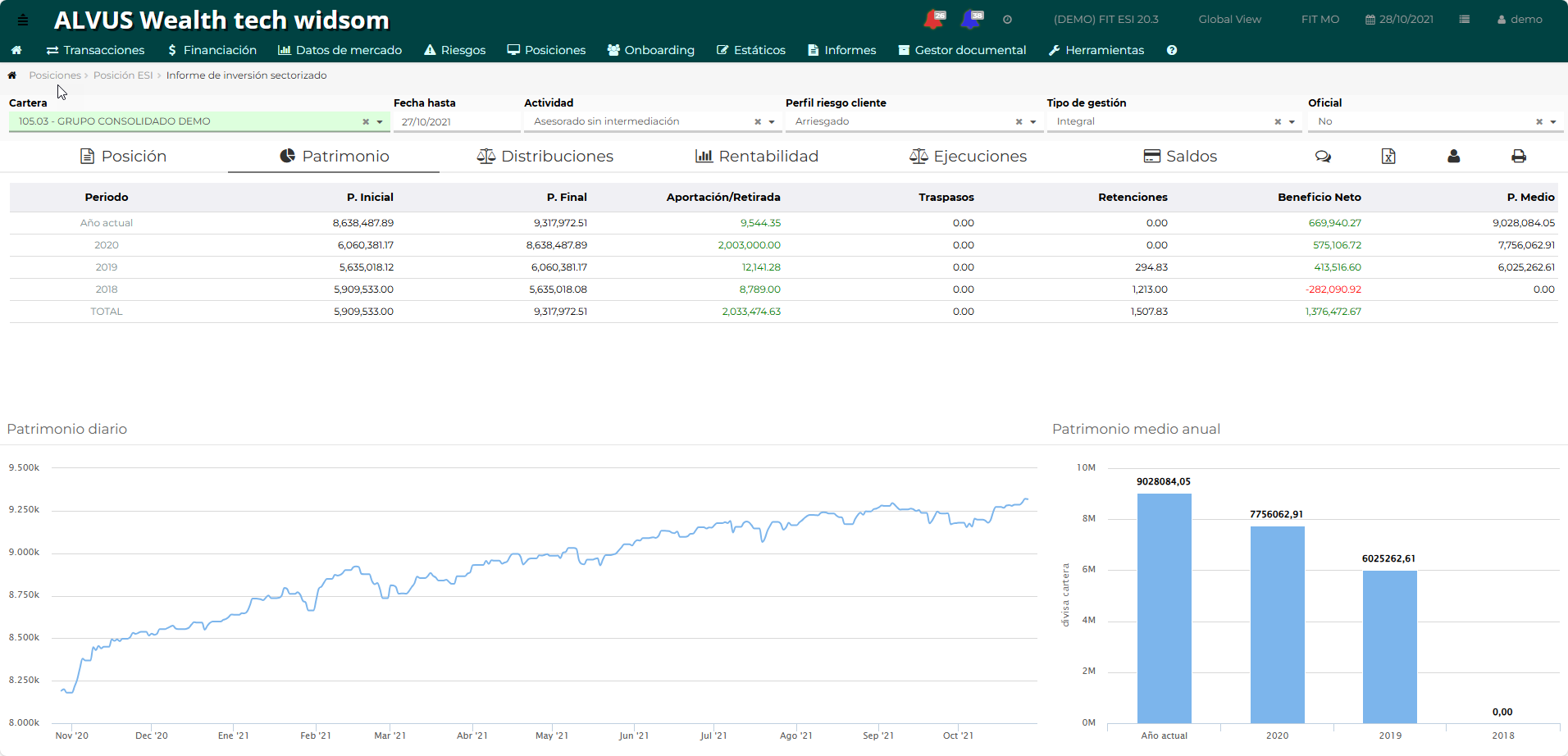The height and width of the screenshot is (756, 1568).
Task: Clear the Tipo de gestión selection
Action: click(x=1277, y=122)
